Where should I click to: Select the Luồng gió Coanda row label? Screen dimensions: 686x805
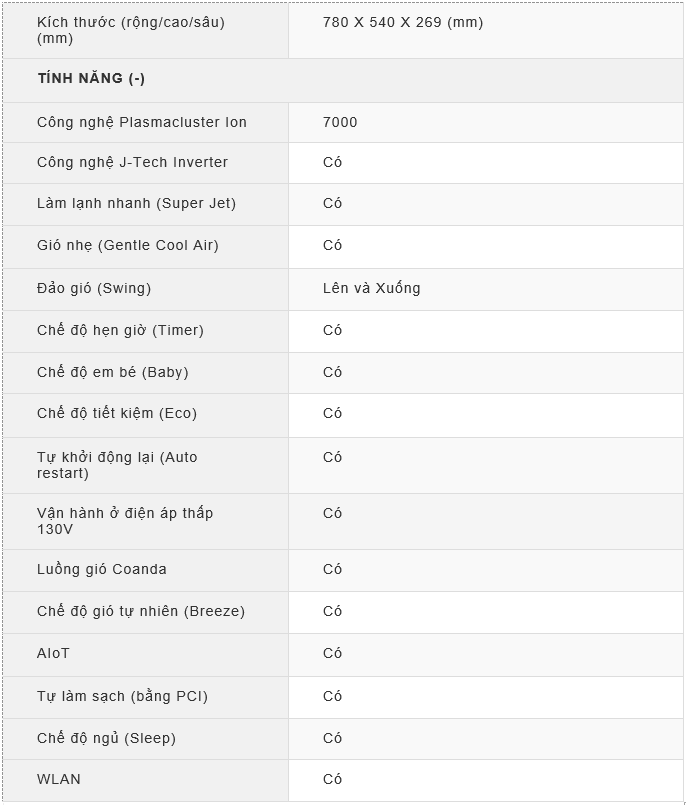102,569
